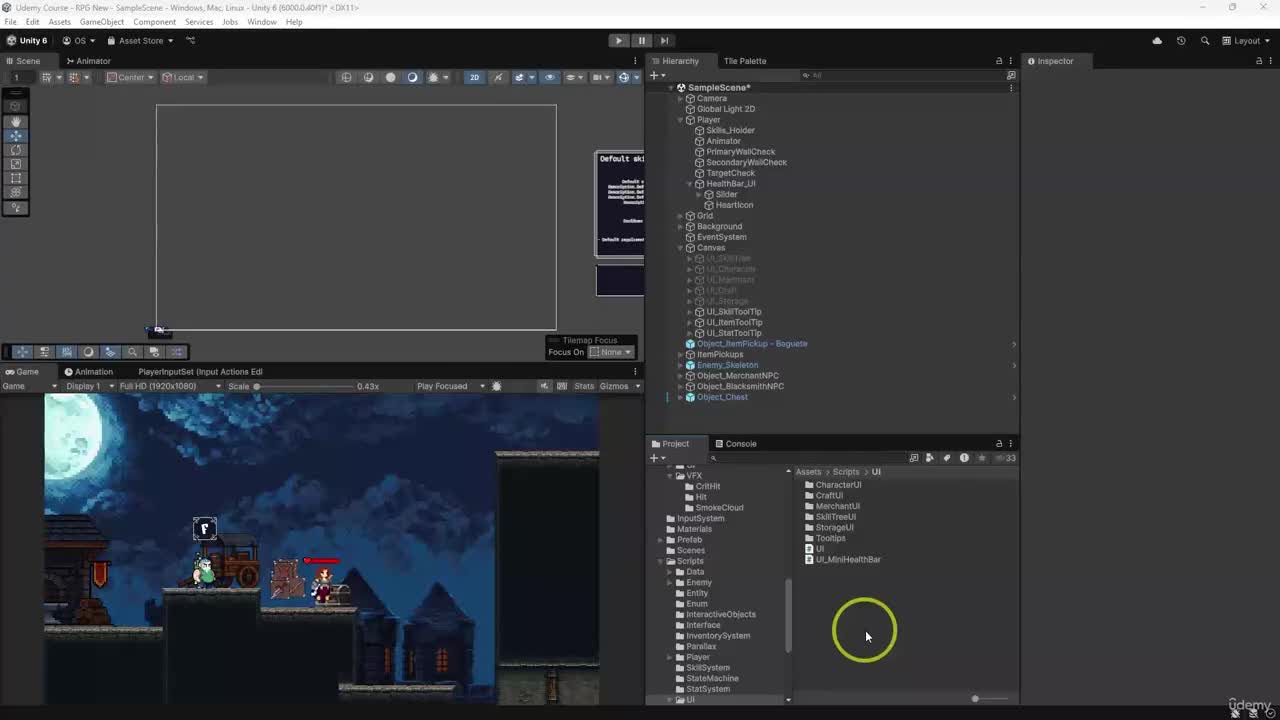
Task: Switch to the Animation tab
Action: (x=88, y=372)
